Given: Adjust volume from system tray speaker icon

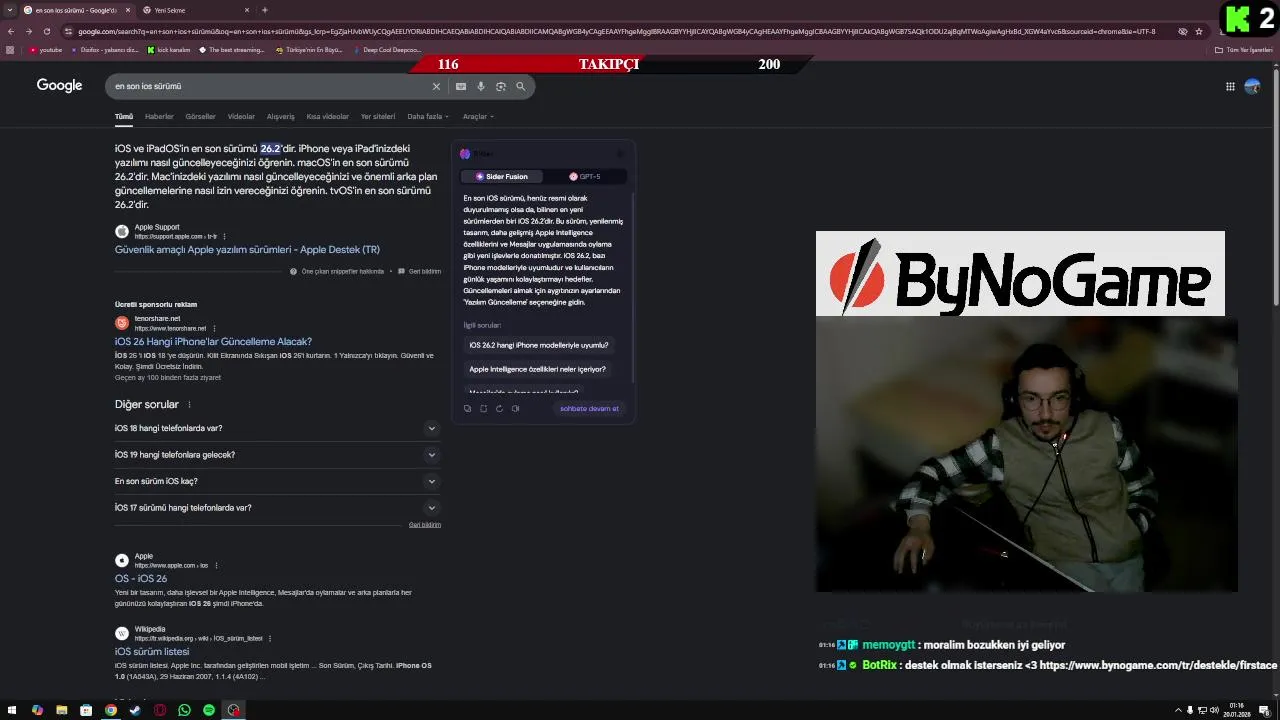Looking at the screenshot, I should [x=1214, y=710].
